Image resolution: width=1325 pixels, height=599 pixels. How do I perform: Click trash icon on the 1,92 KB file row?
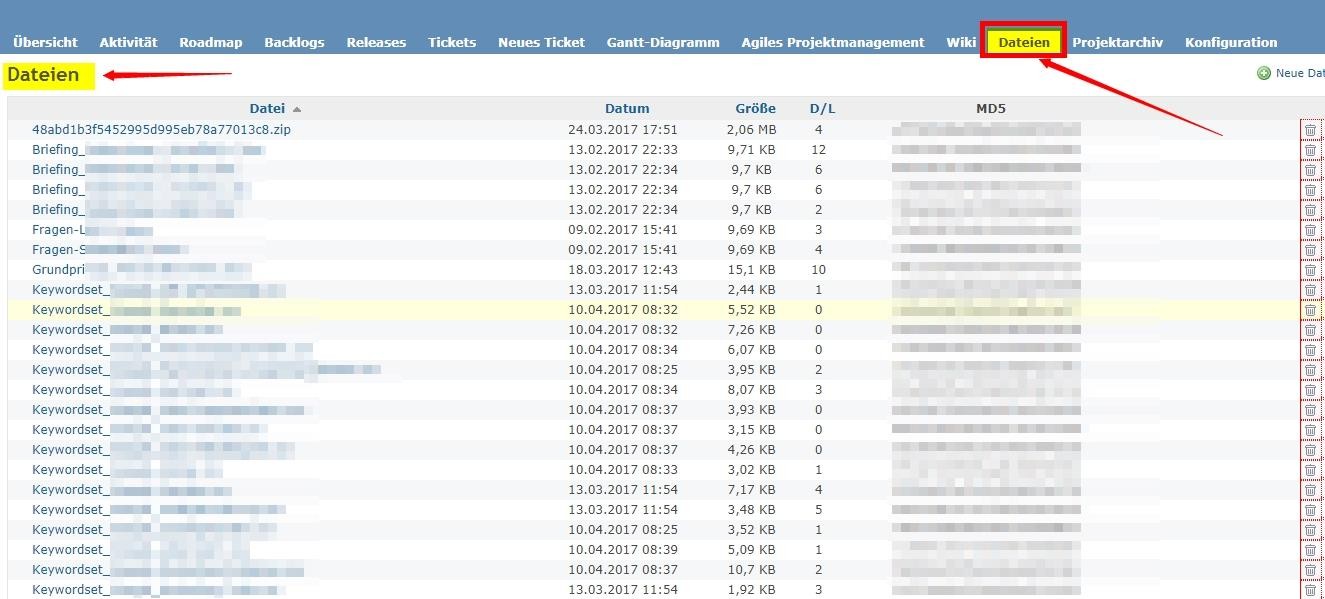(1310, 590)
